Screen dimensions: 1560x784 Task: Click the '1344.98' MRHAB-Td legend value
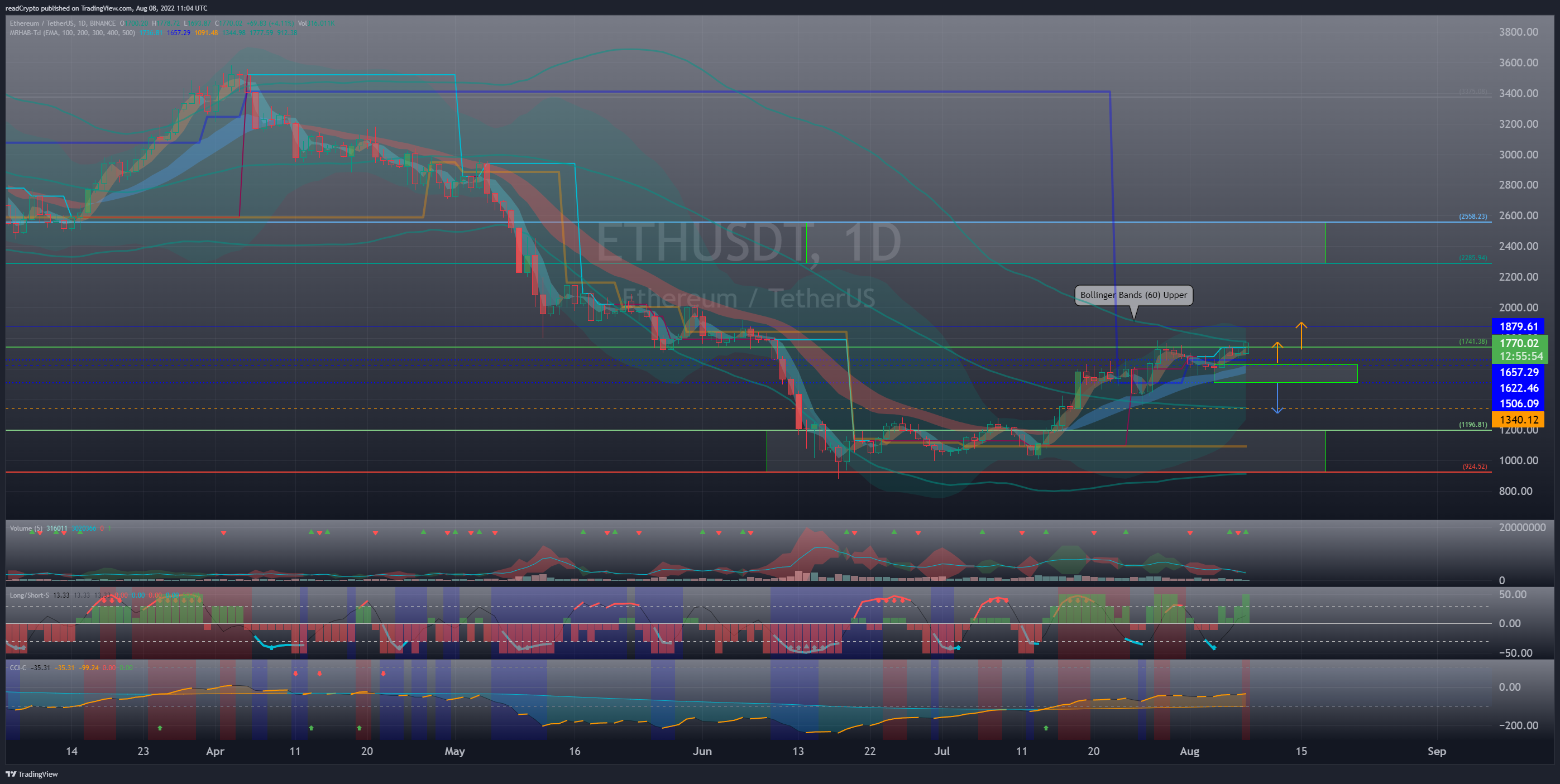click(x=235, y=33)
